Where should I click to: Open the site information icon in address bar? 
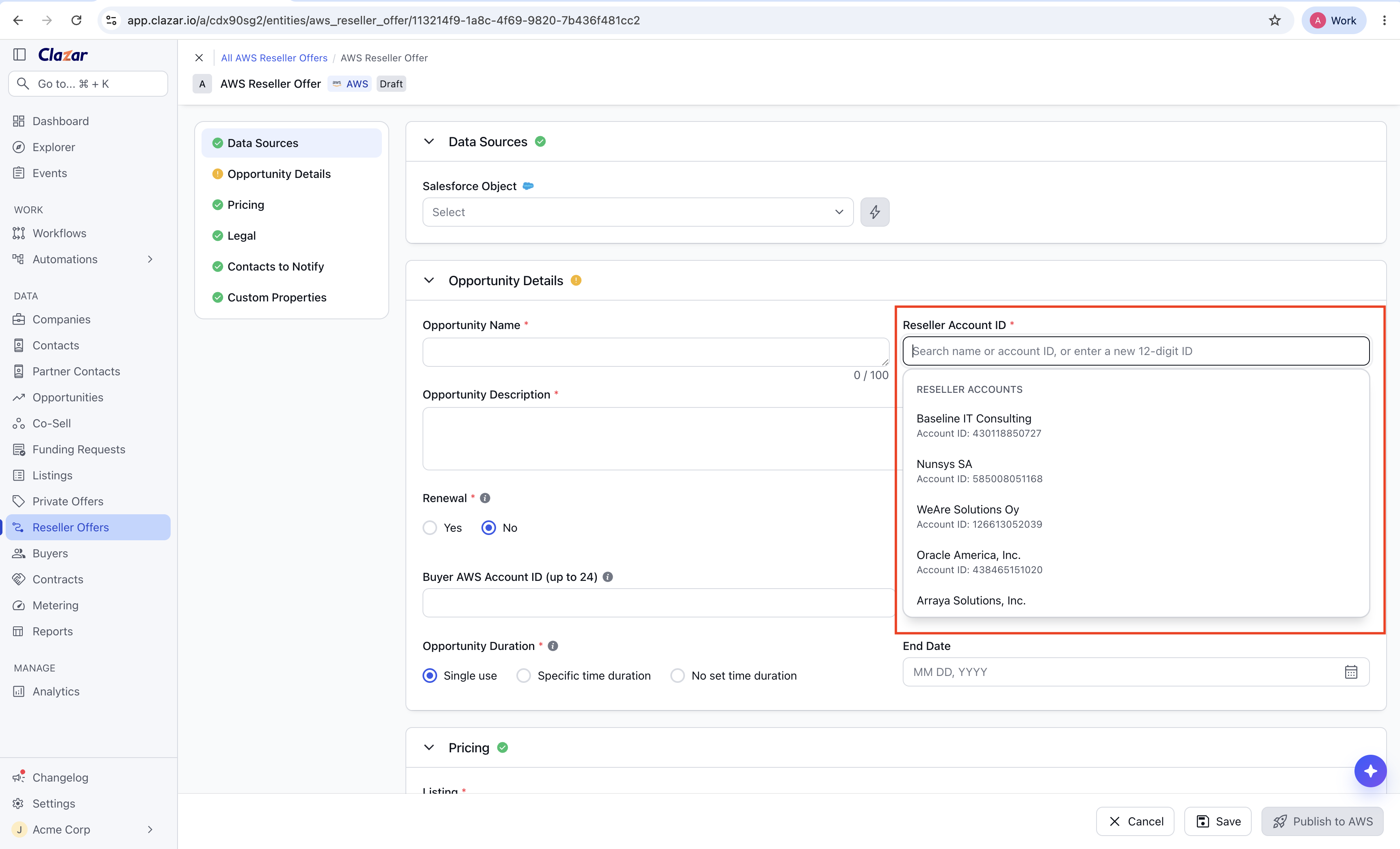pos(111,20)
